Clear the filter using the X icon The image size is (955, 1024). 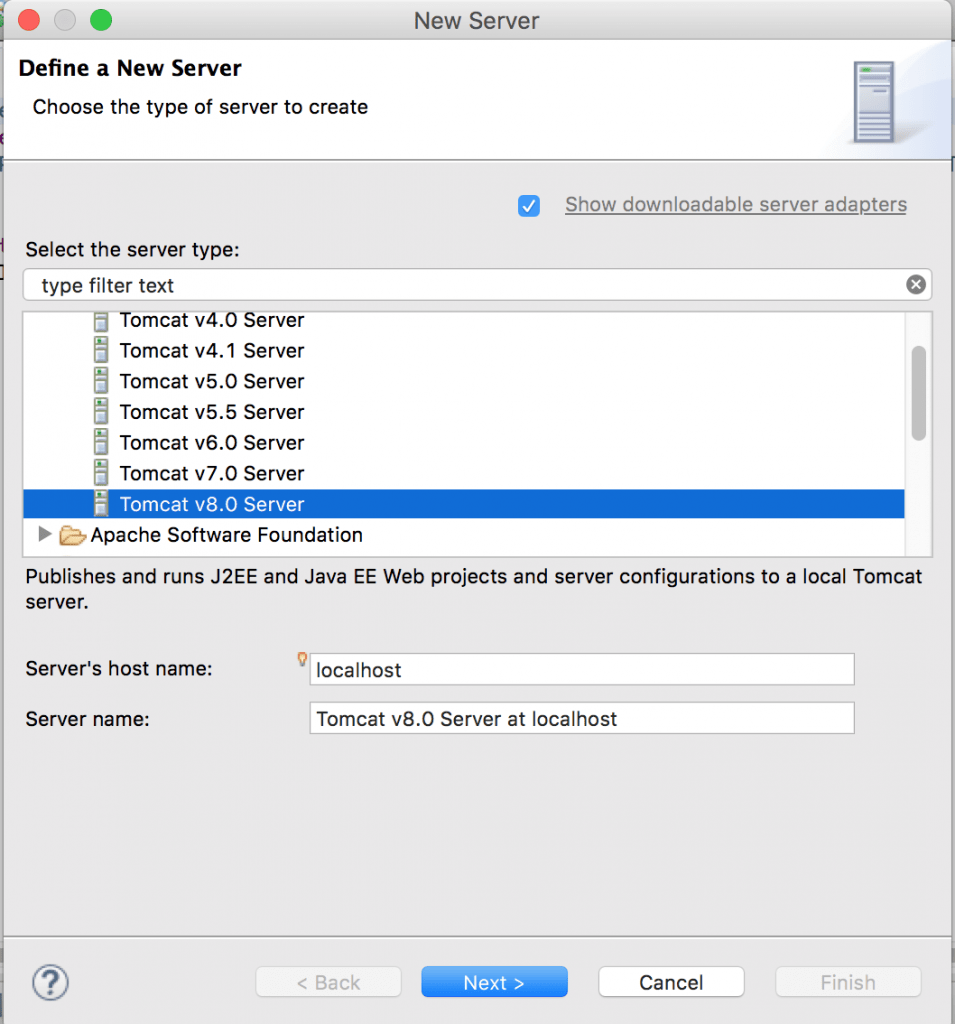tap(916, 284)
